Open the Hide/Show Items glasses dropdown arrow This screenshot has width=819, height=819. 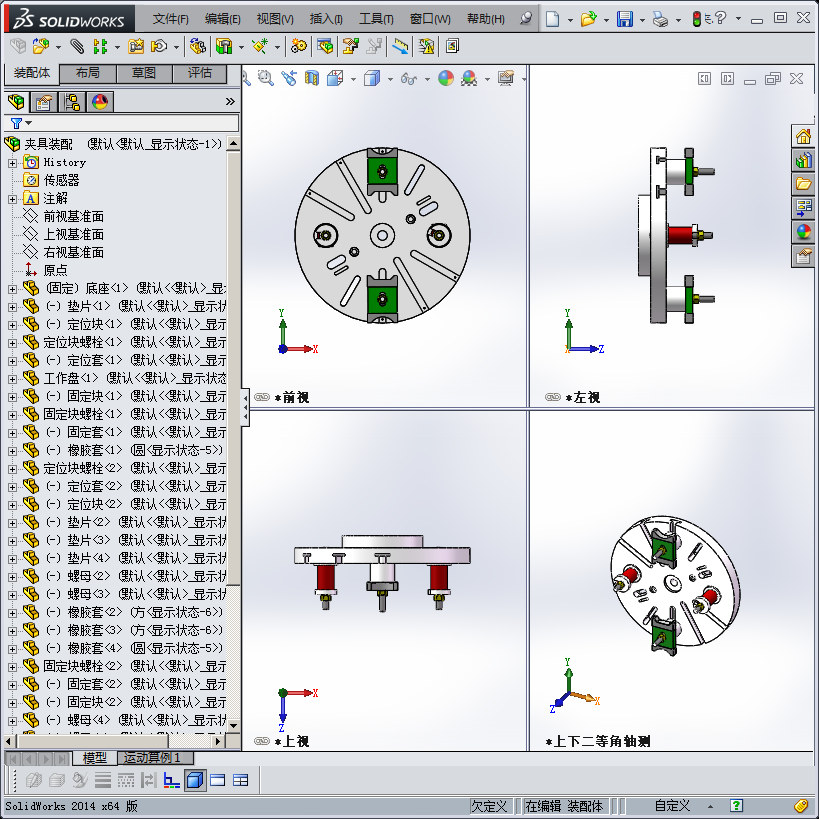tap(427, 79)
